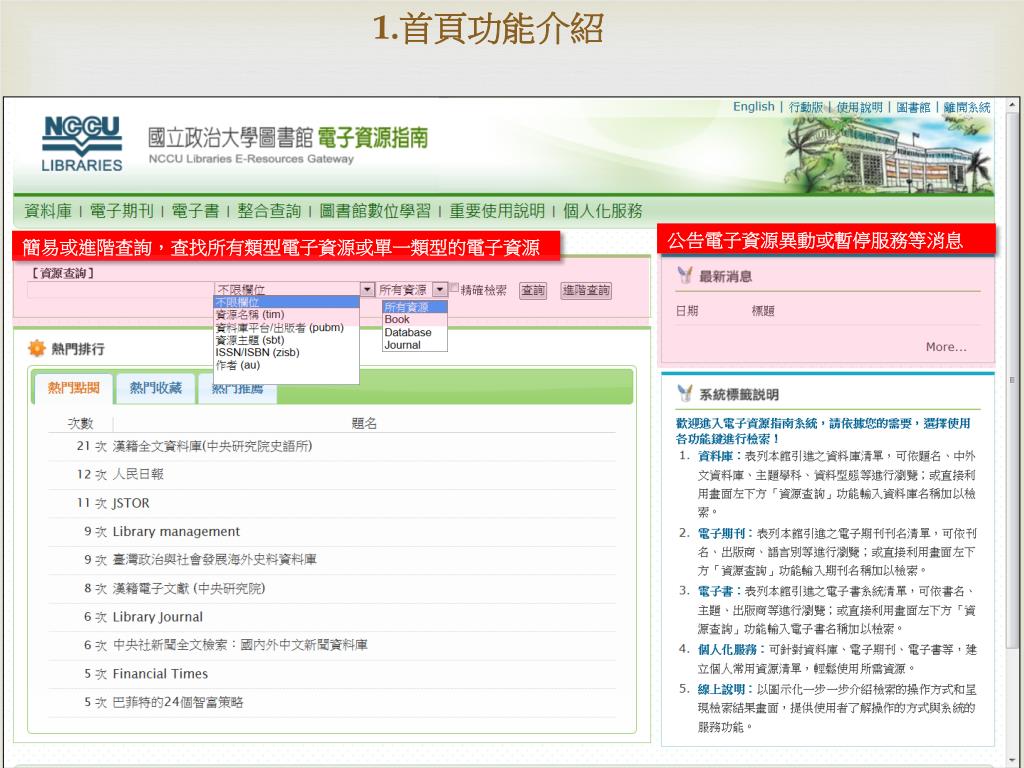The width and height of the screenshot is (1024, 768).
Task: Click the icon next to 最新消息
Action: coord(685,275)
